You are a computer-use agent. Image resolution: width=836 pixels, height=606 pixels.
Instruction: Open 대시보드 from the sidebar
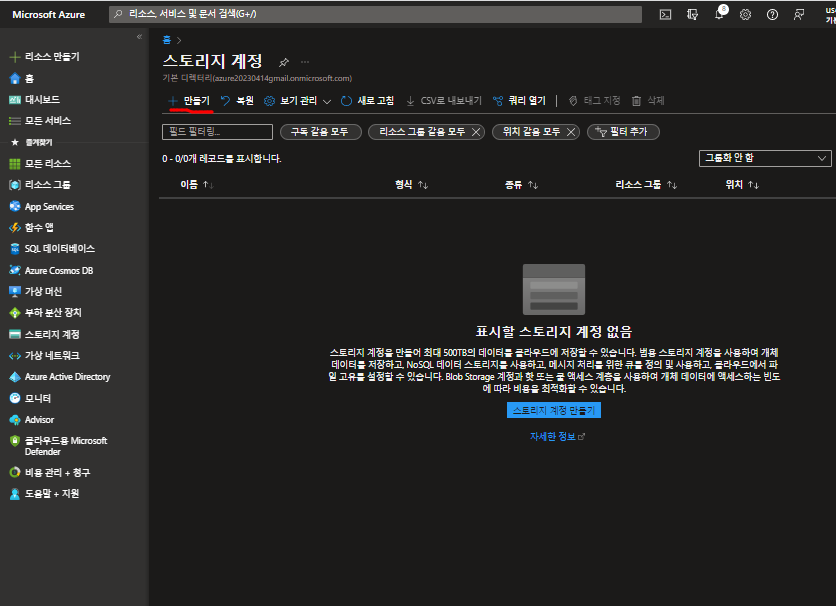tap(35, 100)
